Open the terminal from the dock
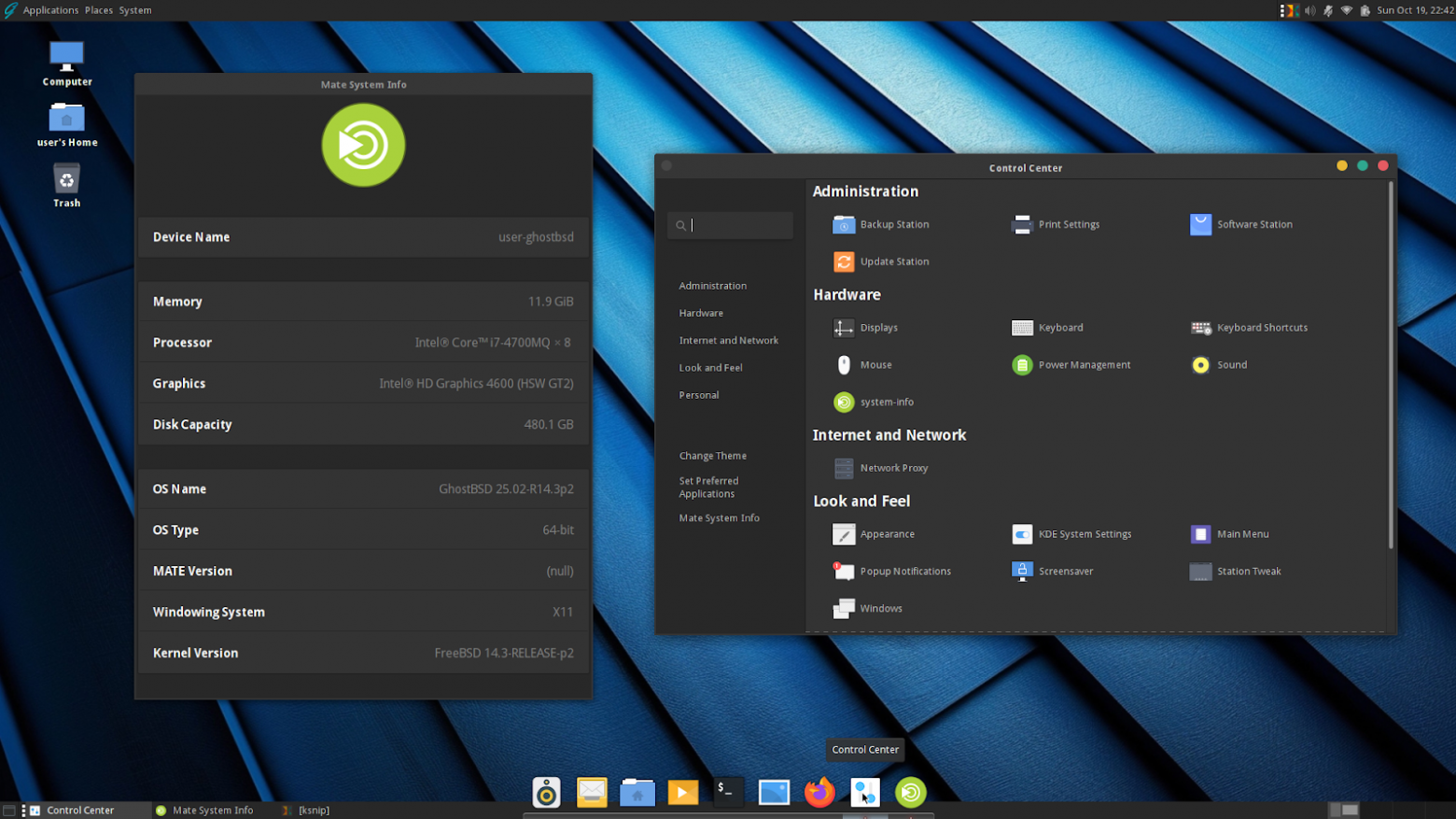The image size is (1456, 819). pyautogui.click(x=727, y=792)
